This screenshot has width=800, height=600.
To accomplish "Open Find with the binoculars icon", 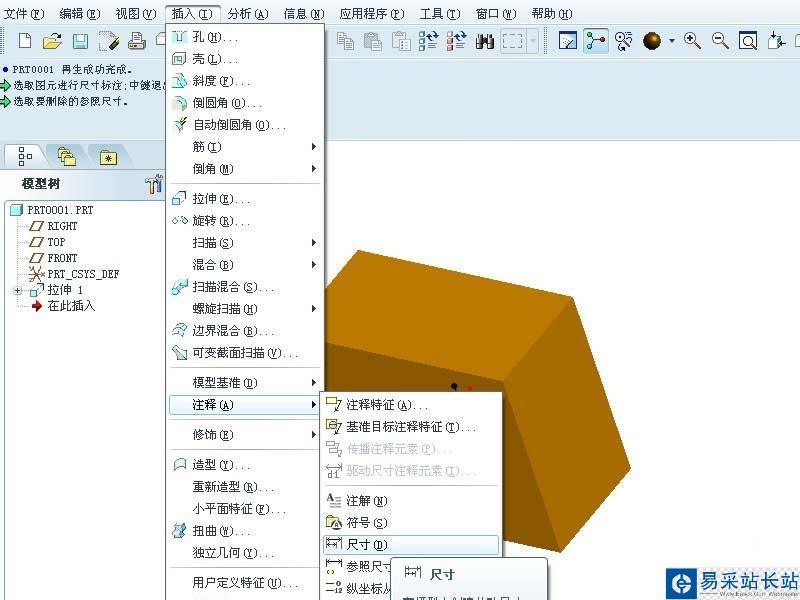I will click(x=485, y=41).
